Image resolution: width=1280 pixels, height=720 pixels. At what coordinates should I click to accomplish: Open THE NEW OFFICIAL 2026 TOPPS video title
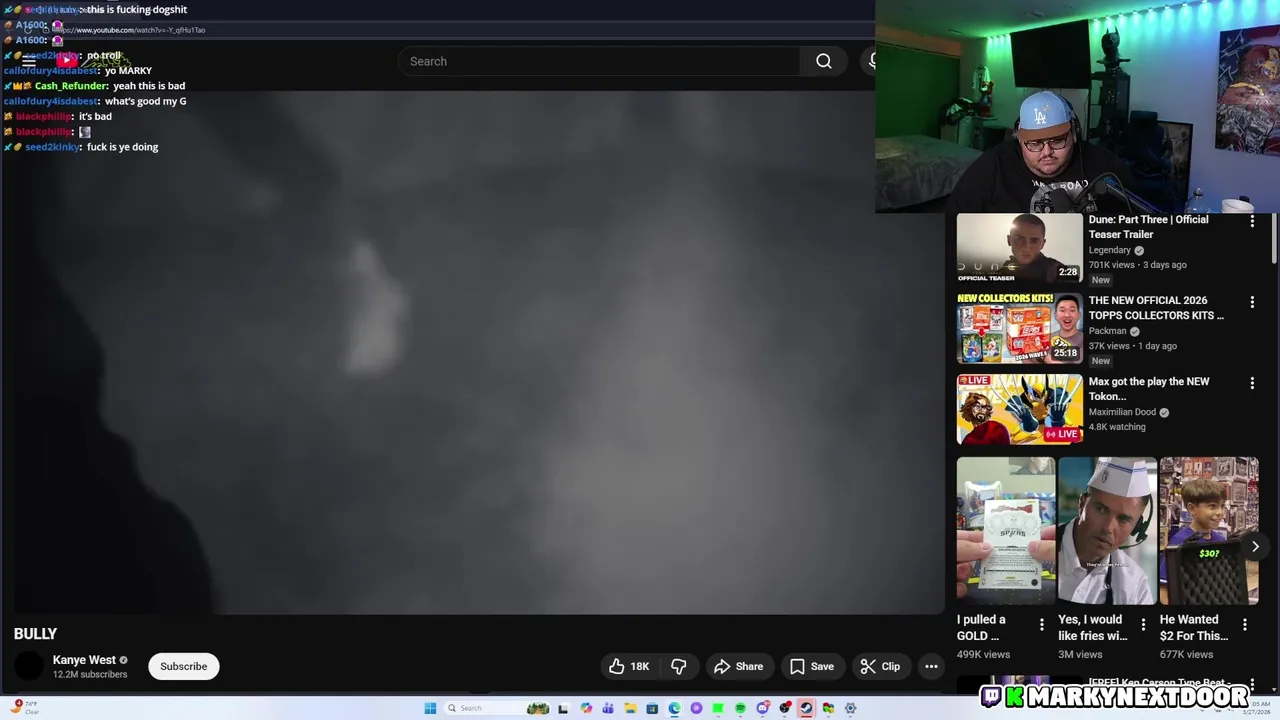[1156, 308]
